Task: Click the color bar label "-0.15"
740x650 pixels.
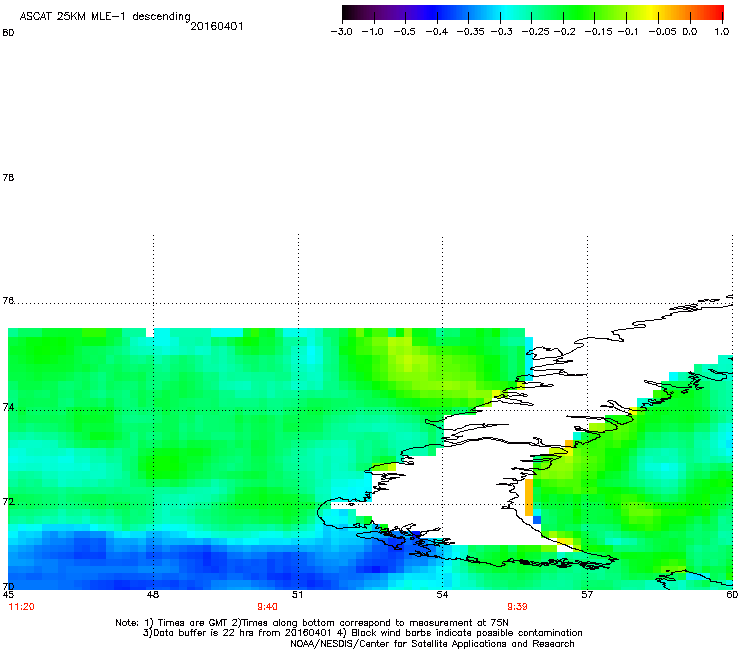Action: (x=598, y=32)
